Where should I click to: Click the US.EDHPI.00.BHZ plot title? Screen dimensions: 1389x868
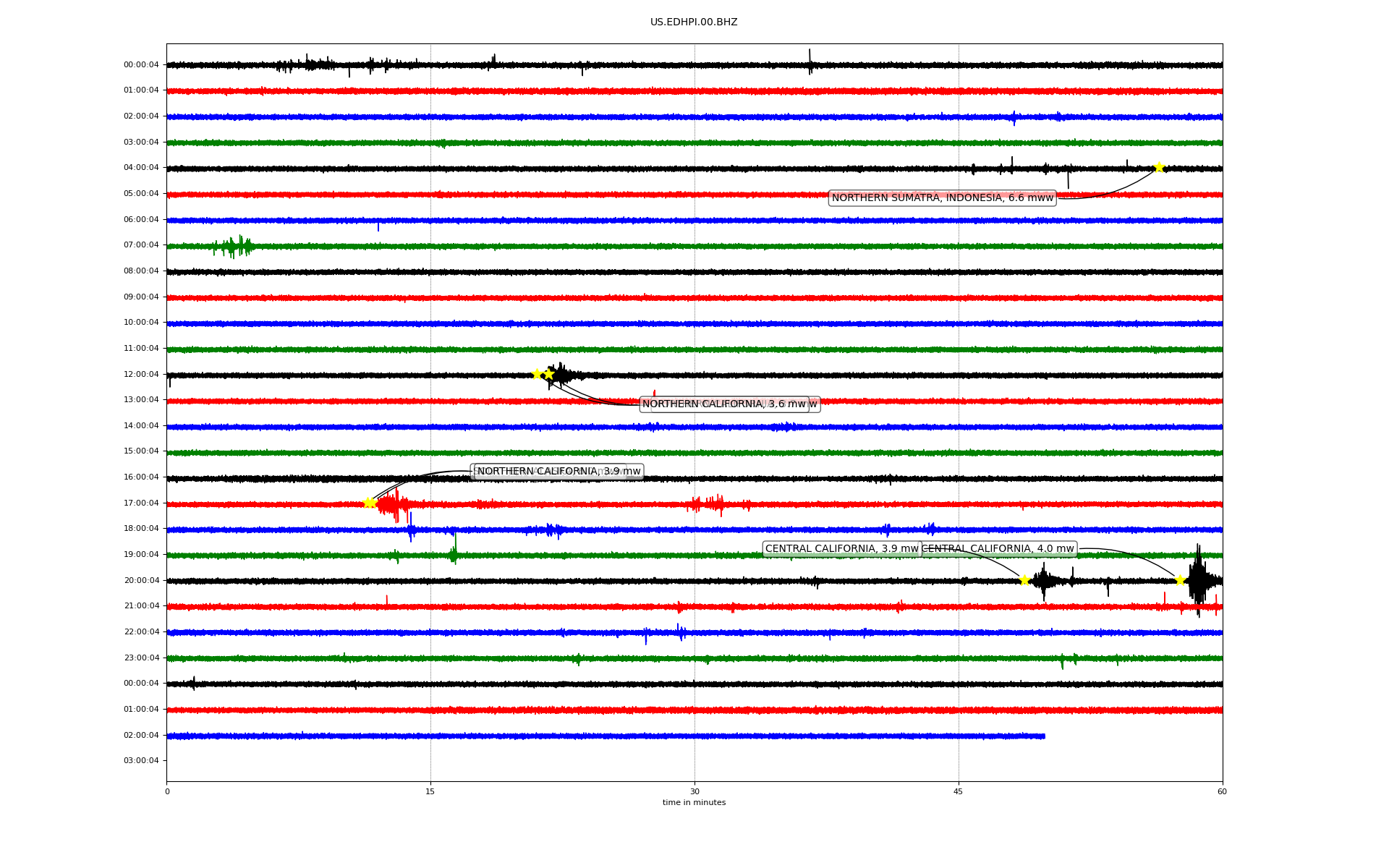[694, 22]
